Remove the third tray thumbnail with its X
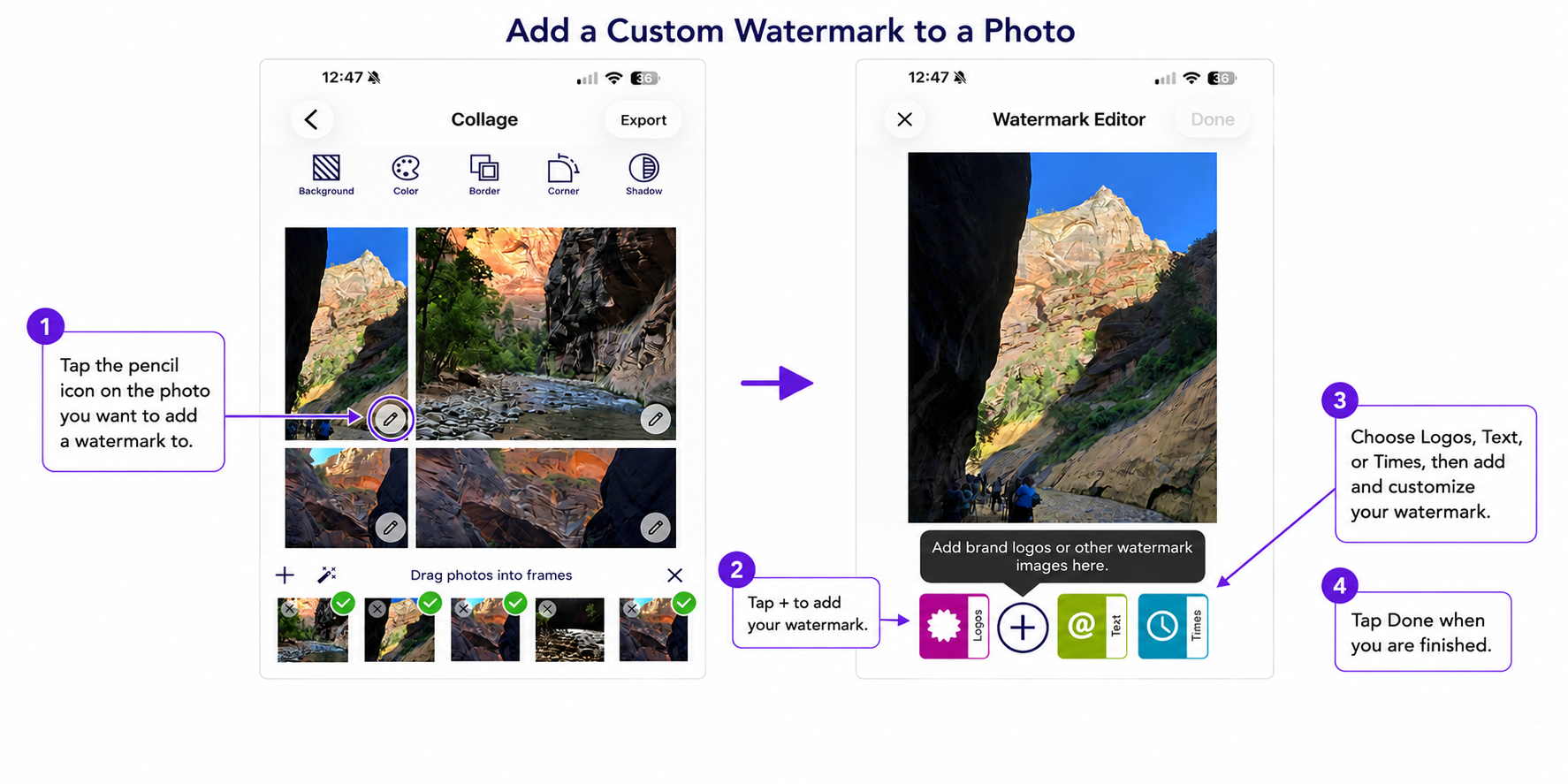The image size is (1568, 784). coord(463,609)
